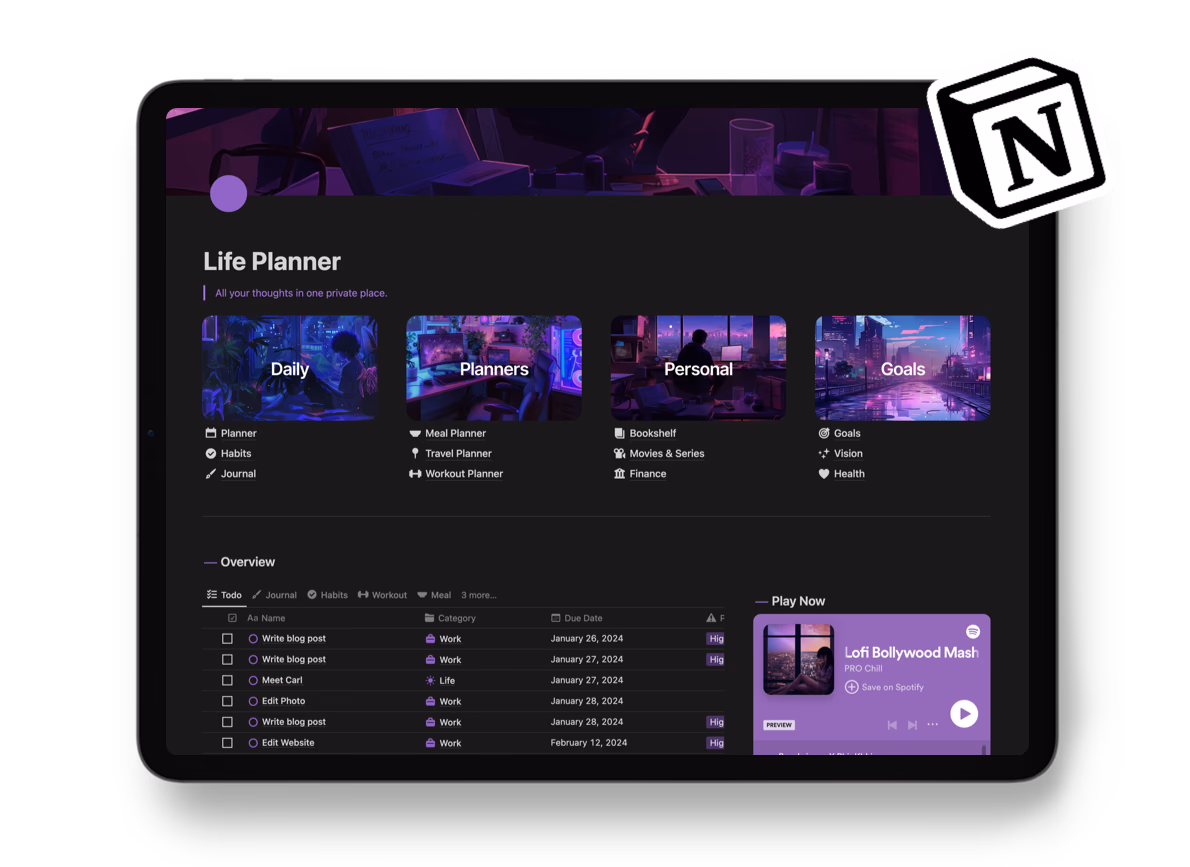Click the Category column header
This screenshot has width=1190, height=867.
pyautogui.click(x=450, y=618)
